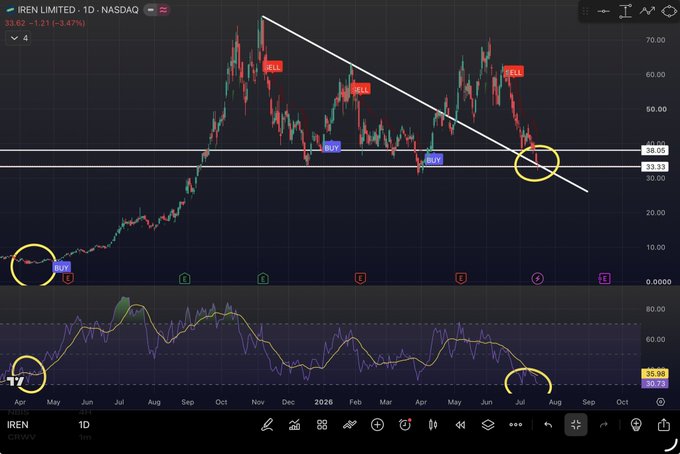
Task: Click the purple 30.73 RSI value label
Action: coord(655,383)
